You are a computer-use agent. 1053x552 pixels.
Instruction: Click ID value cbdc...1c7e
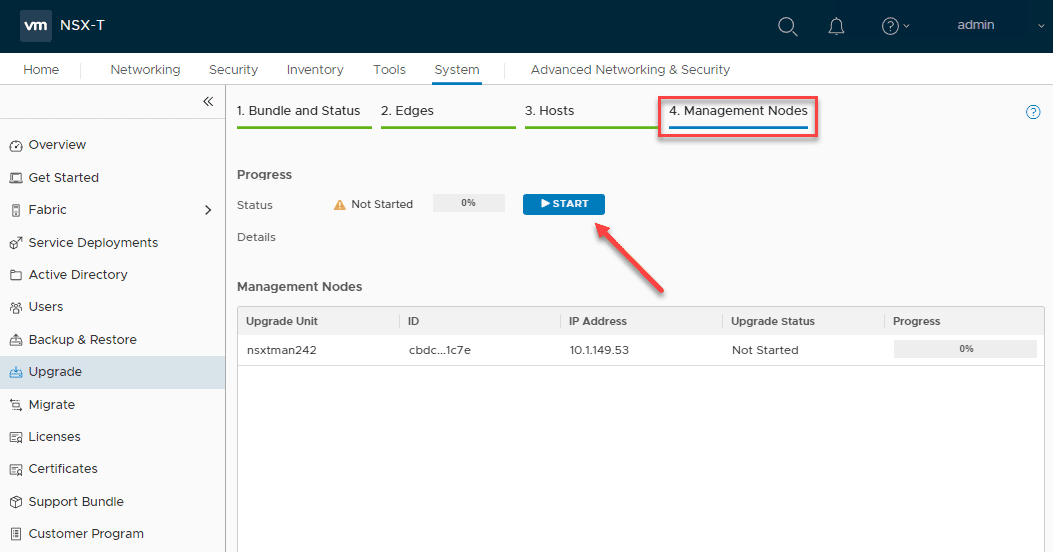440,351
